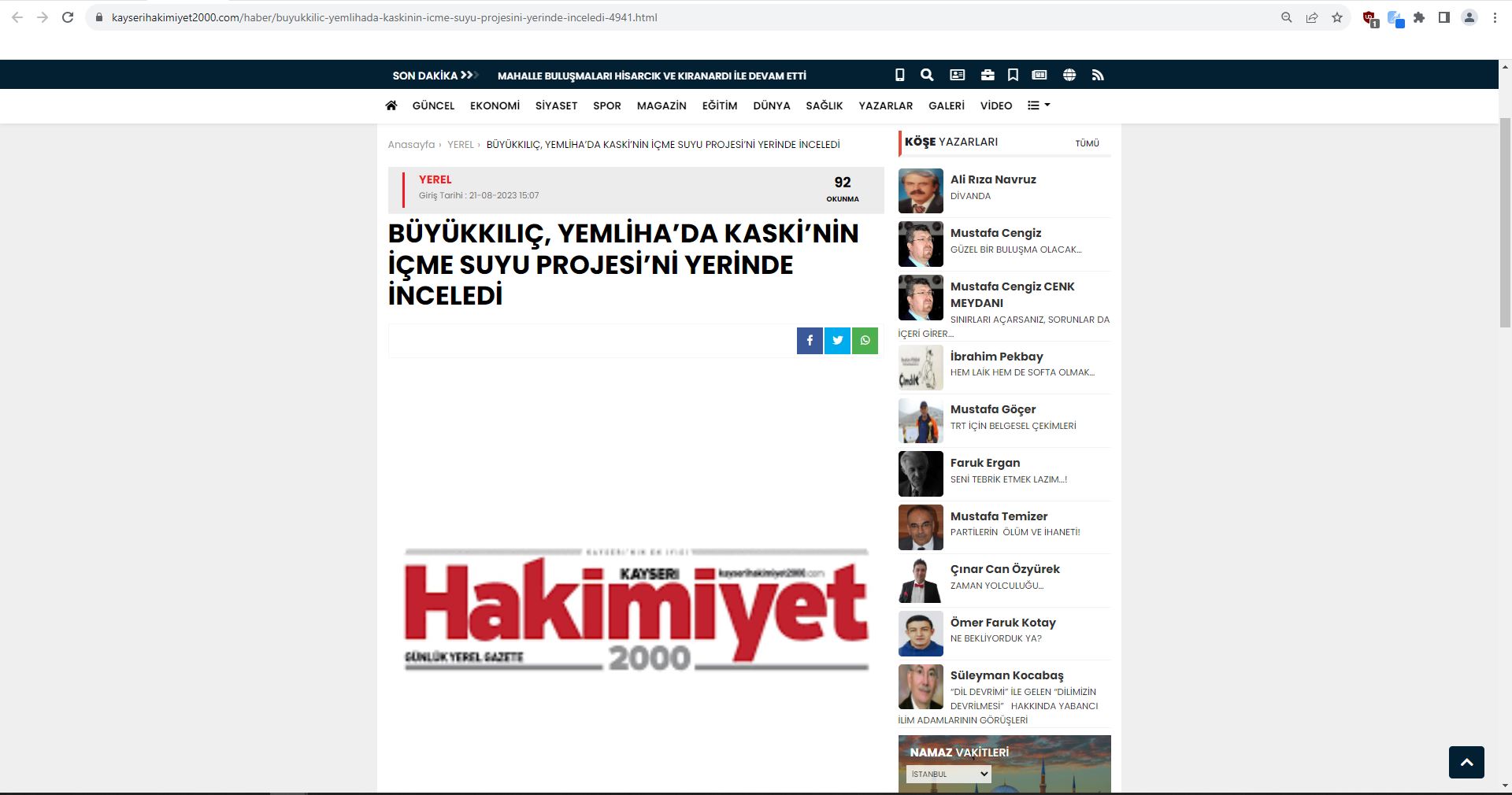Open GÜNCEL menu section
Viewport: 1512px width, 795px height.
click(433, 105)
